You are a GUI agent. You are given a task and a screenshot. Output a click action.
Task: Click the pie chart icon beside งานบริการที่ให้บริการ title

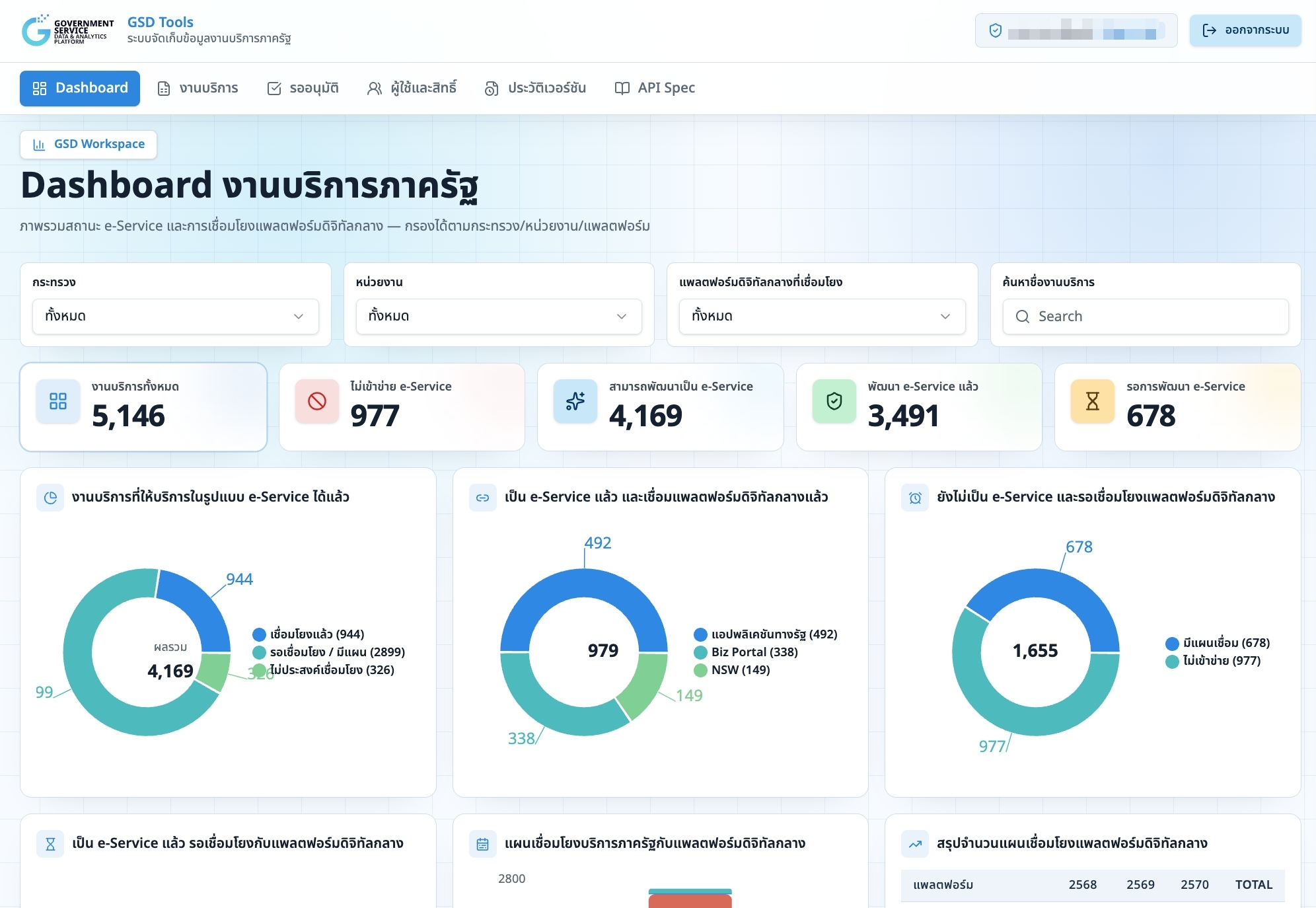pos(50,498)
